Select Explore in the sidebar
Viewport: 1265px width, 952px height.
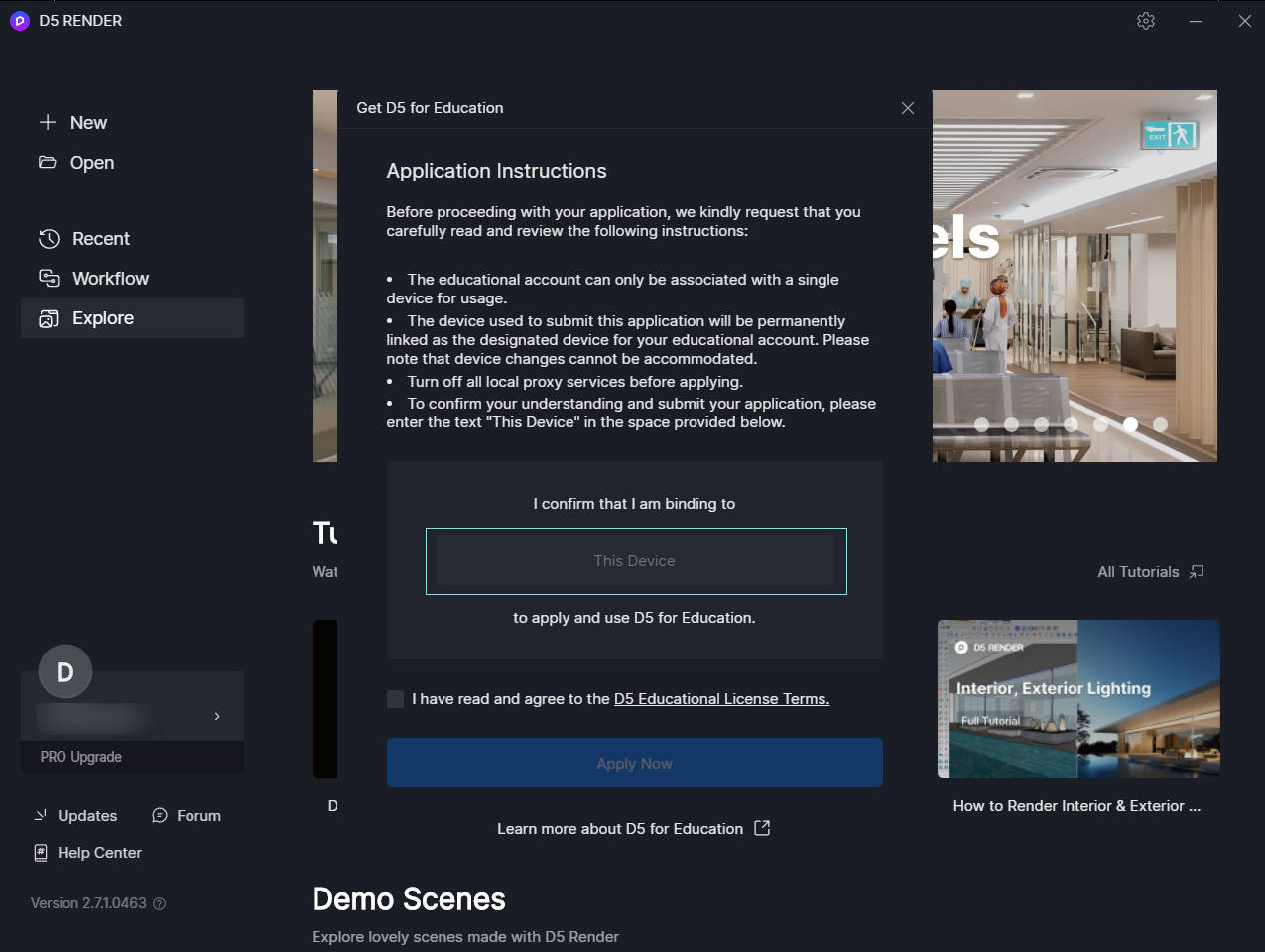[x=104, y=317]
